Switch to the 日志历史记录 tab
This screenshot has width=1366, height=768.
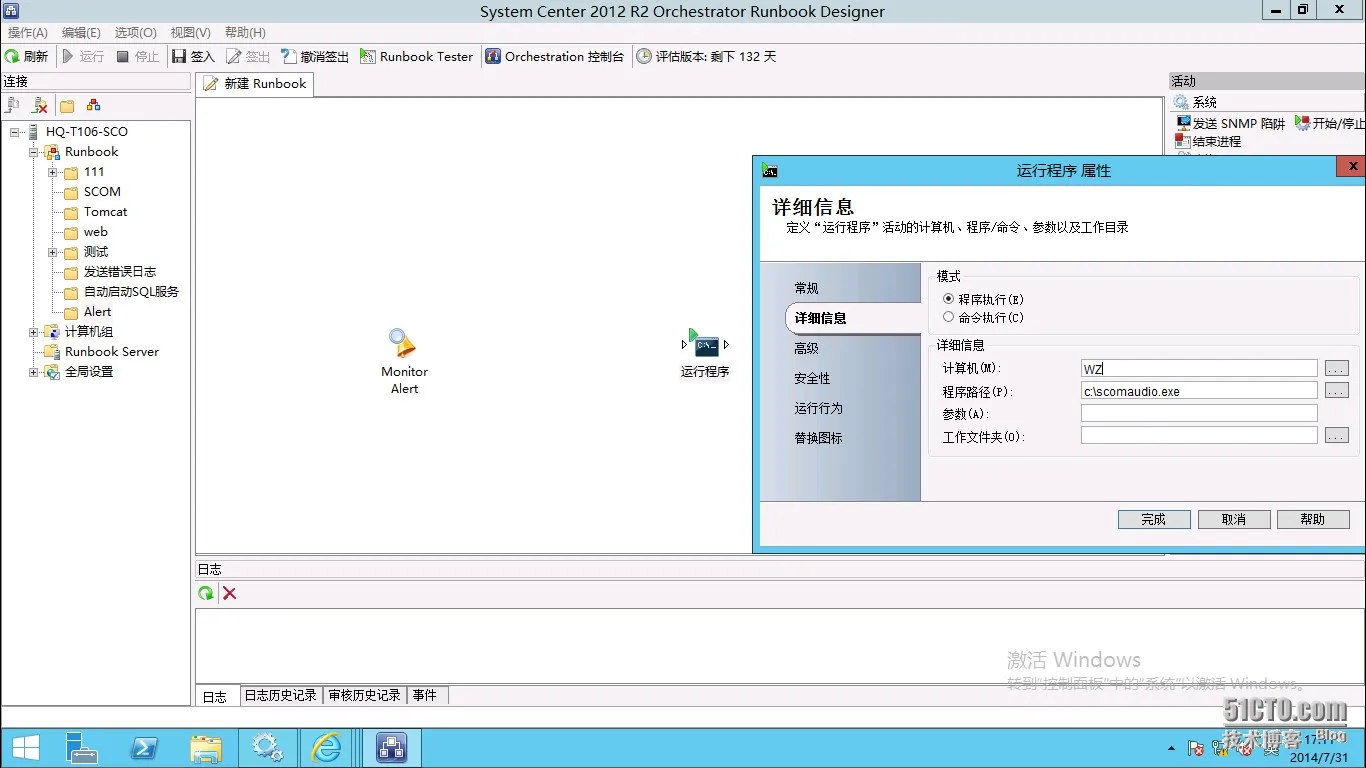281,695
